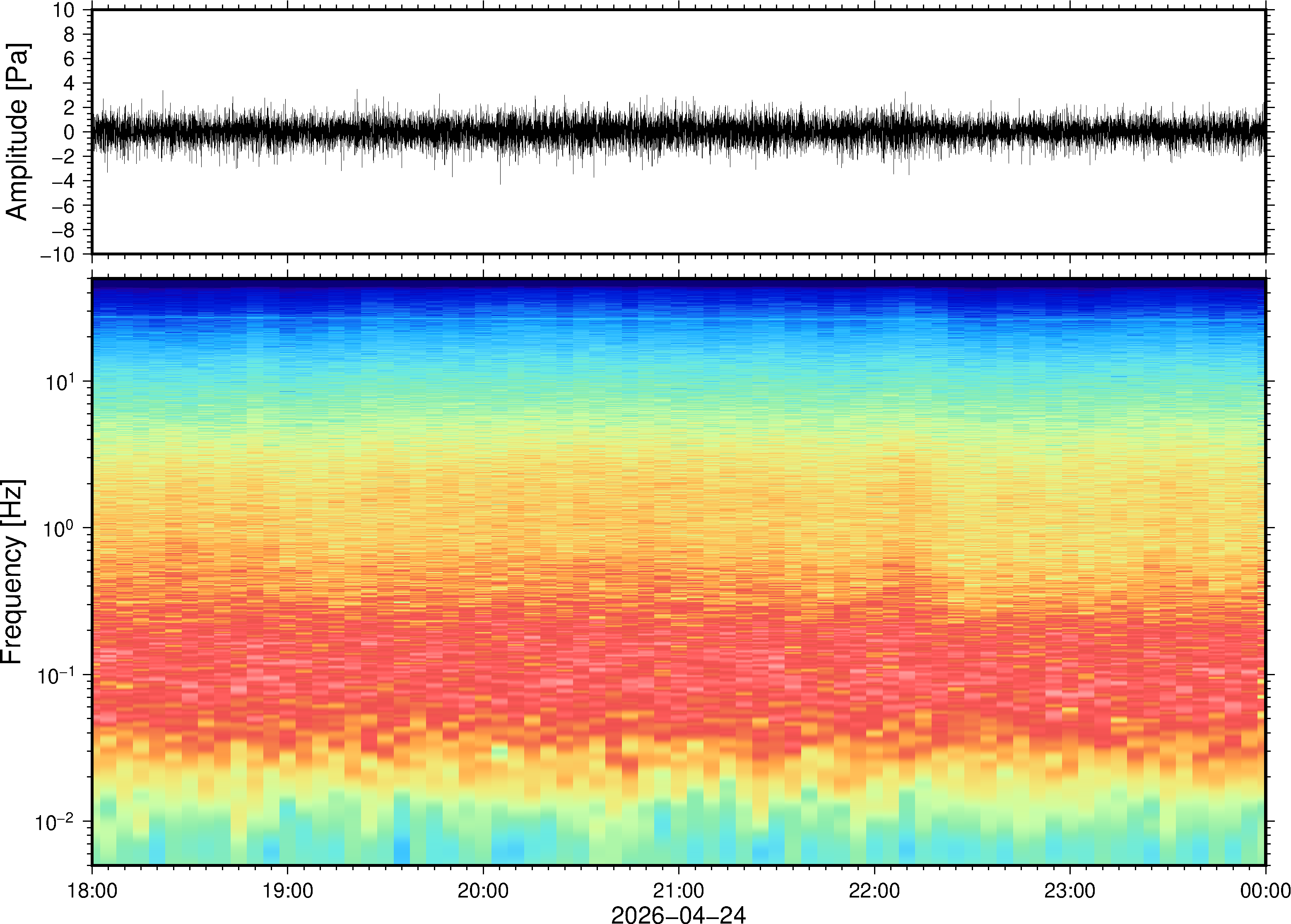Click the amplitude tick label -10
The width and height of the screenshot is (1291, 924).
(x=58, y=255)
